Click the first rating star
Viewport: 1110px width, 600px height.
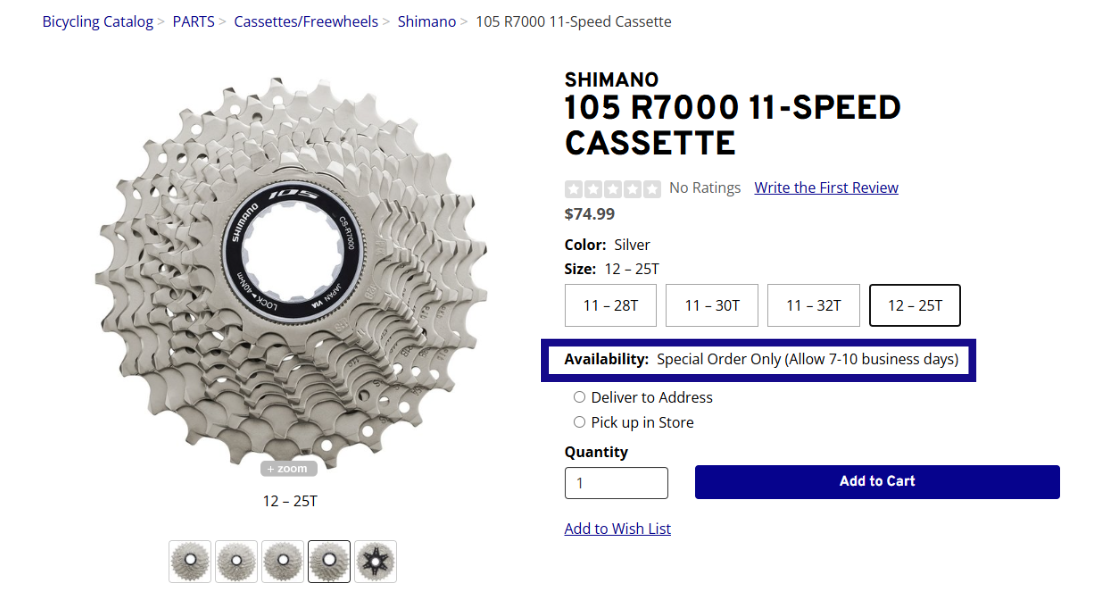point(572,188)
